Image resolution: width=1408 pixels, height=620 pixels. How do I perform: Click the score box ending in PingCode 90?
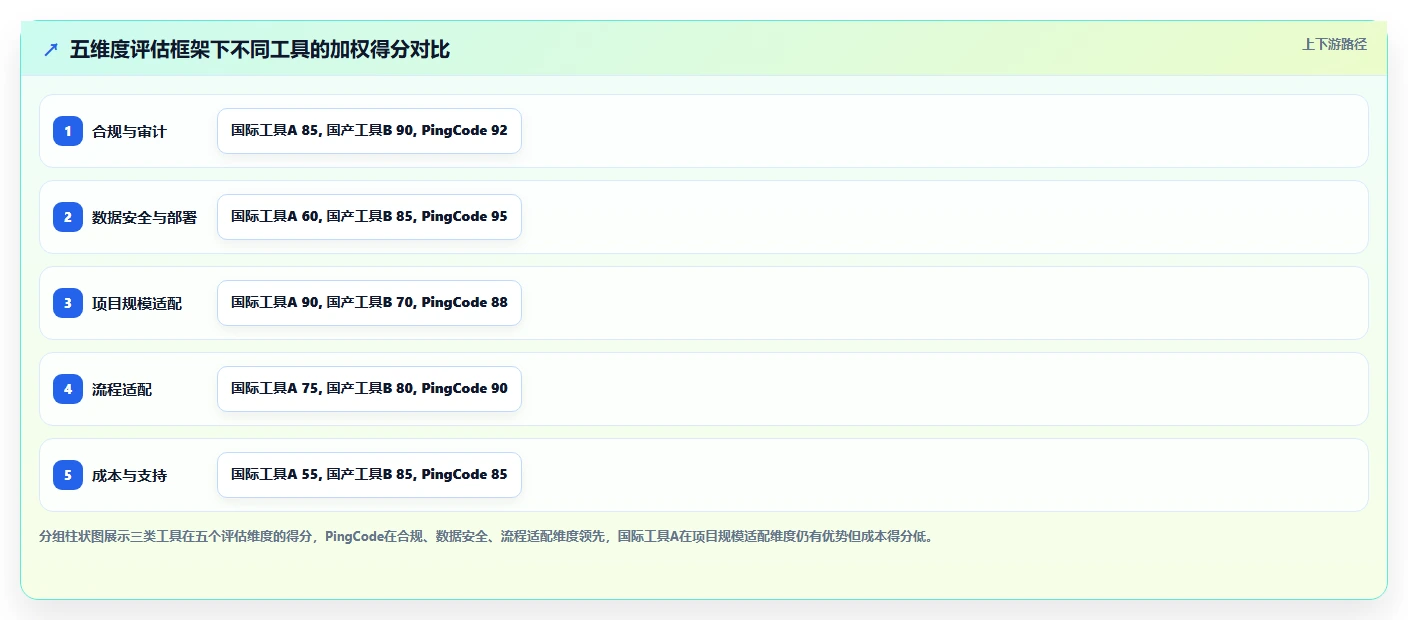[x=369, y=389]
